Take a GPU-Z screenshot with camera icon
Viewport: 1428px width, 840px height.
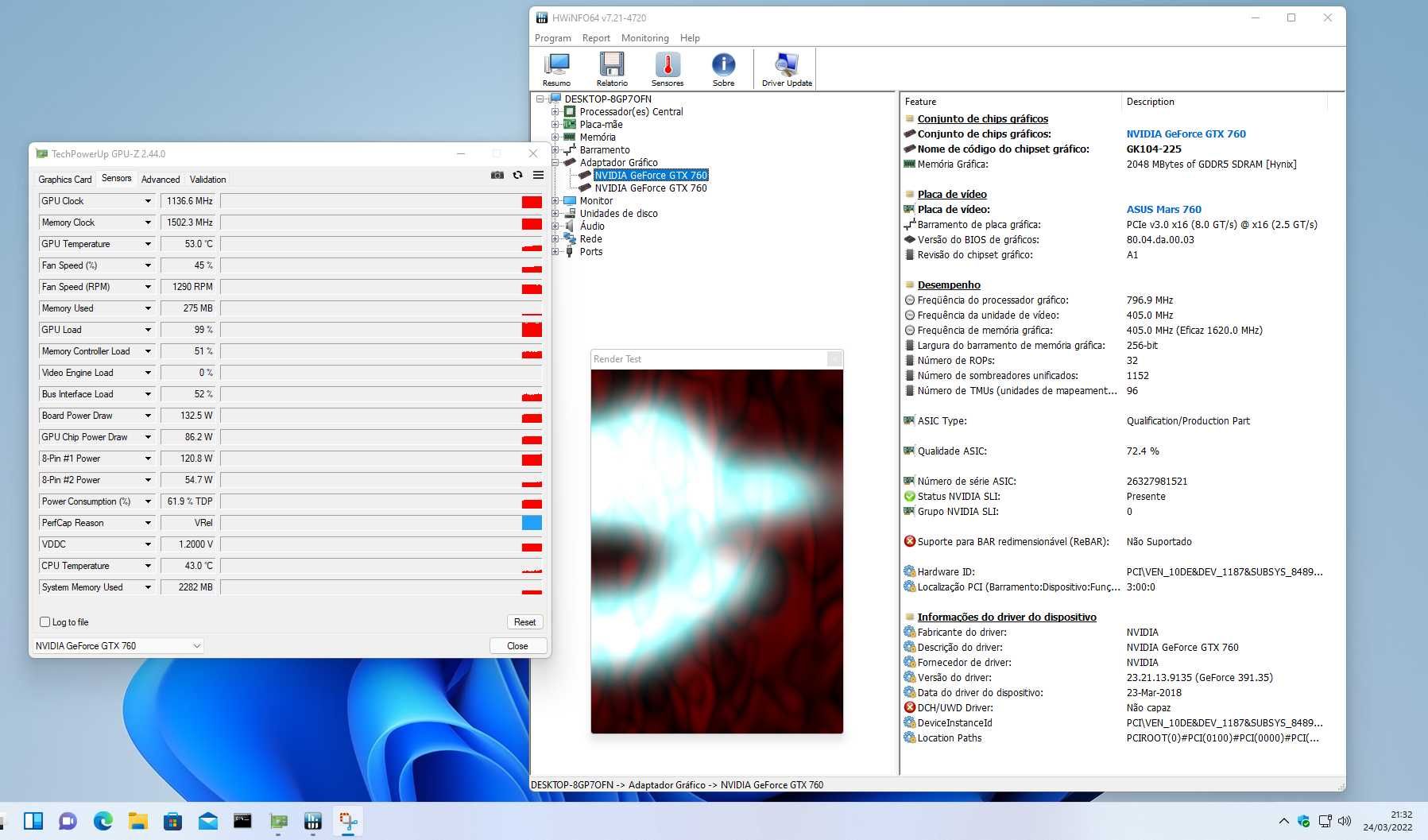coord(497,175)
